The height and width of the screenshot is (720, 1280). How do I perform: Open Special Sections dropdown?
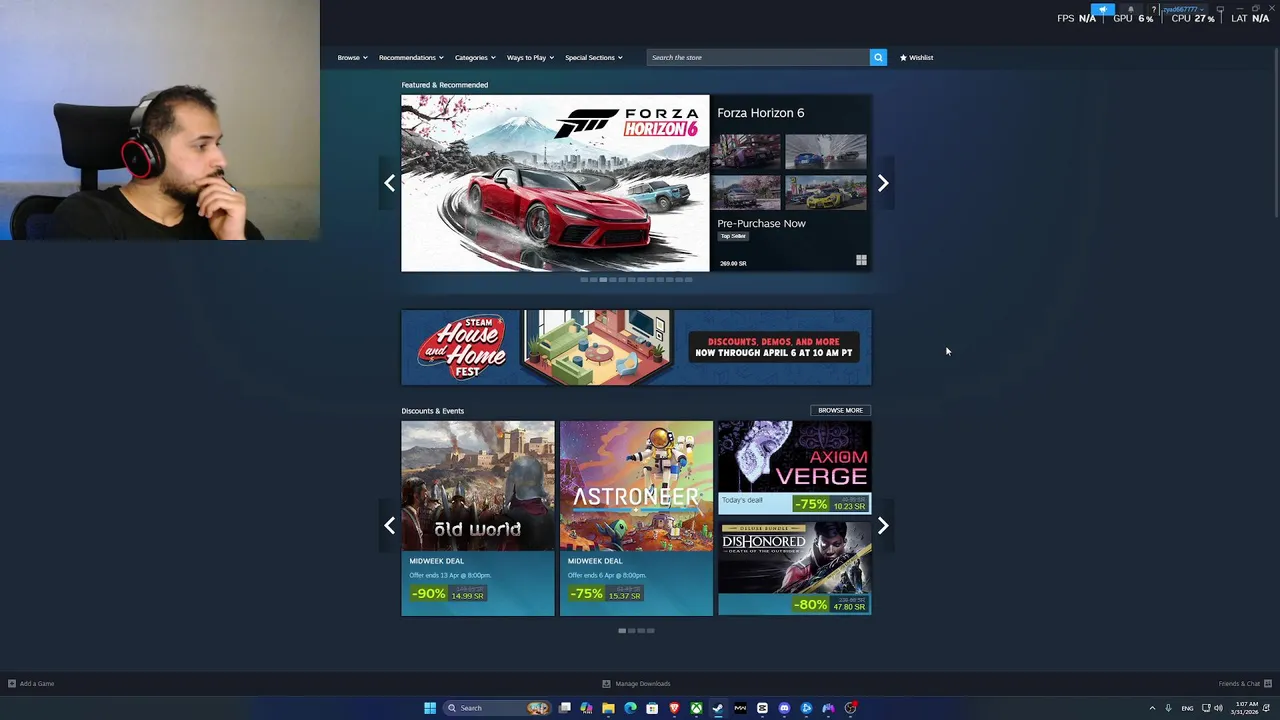pyautogui.click(x=594, y=57)
